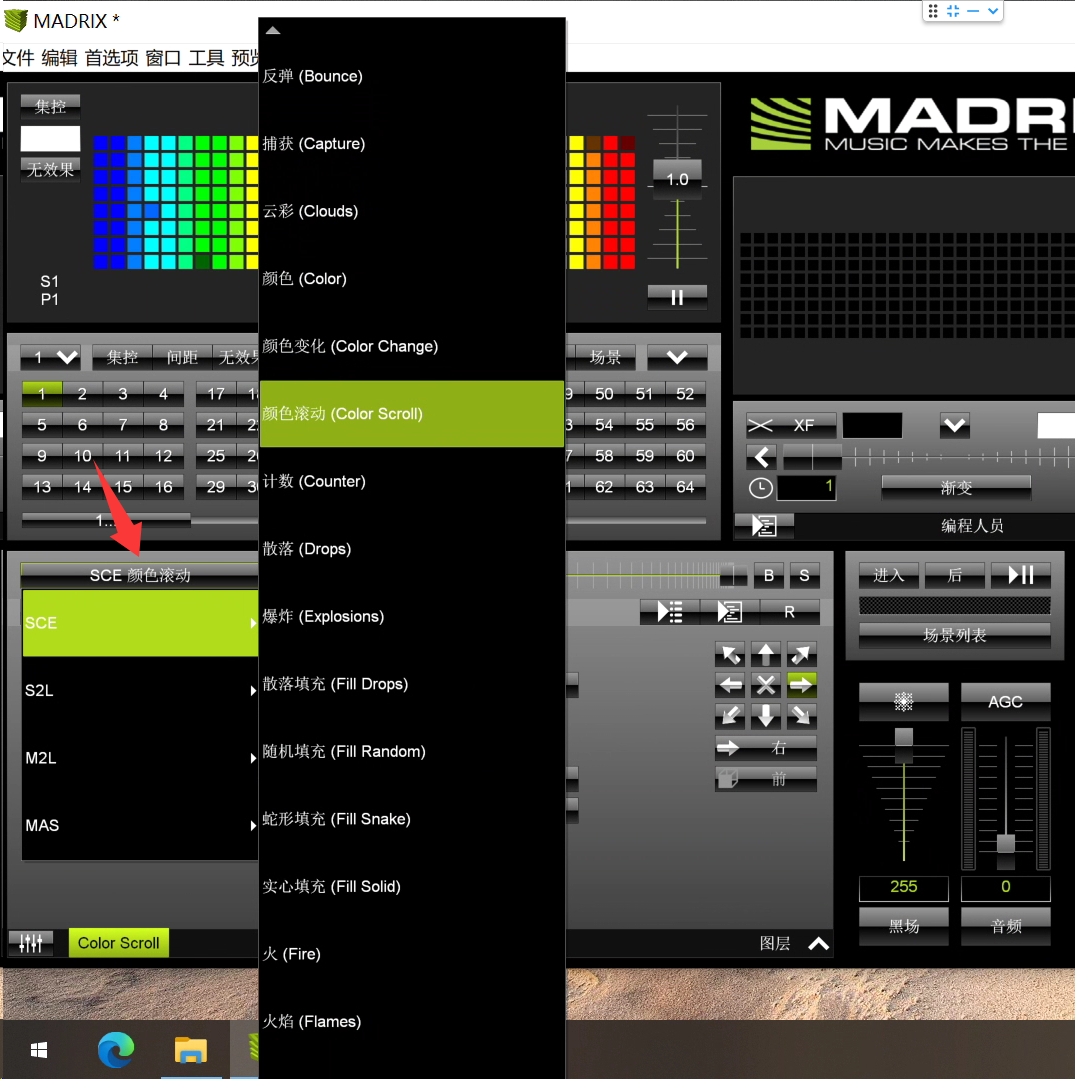Screen dimensions: 1075x1079
Task: Open the cue list icon under the fade timer
Action: (764, 526)
